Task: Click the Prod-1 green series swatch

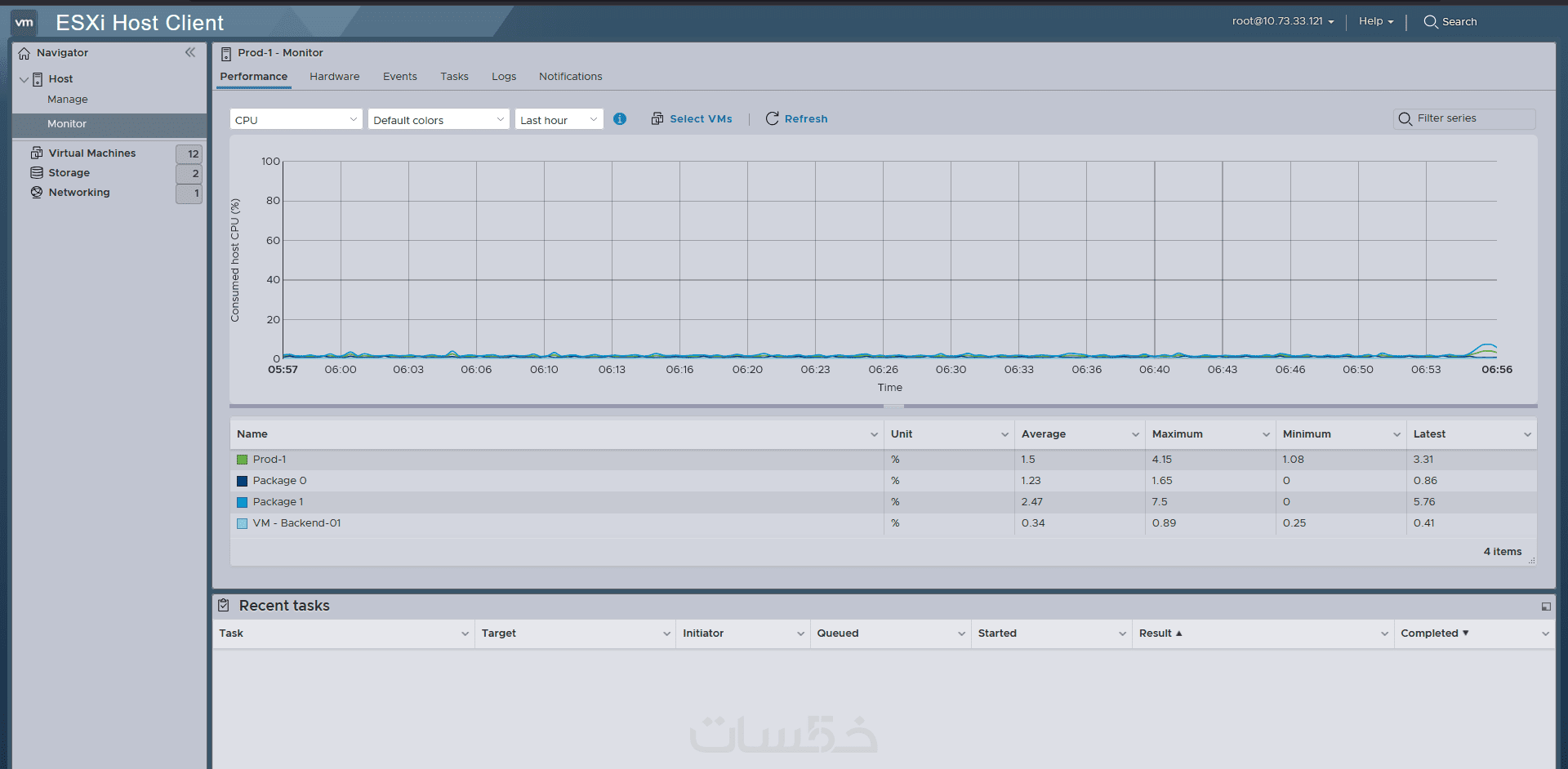Action: [x=243, y=460]
